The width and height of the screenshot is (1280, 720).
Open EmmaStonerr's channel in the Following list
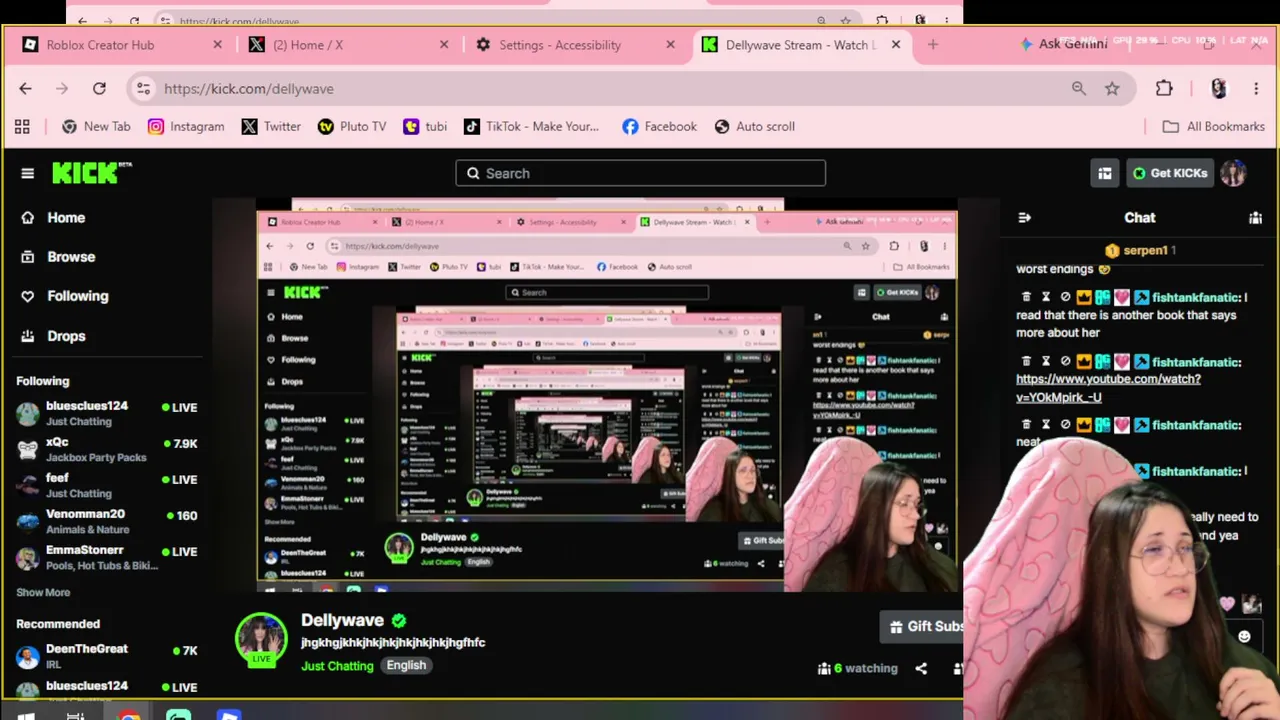click(x=107, y=556)
